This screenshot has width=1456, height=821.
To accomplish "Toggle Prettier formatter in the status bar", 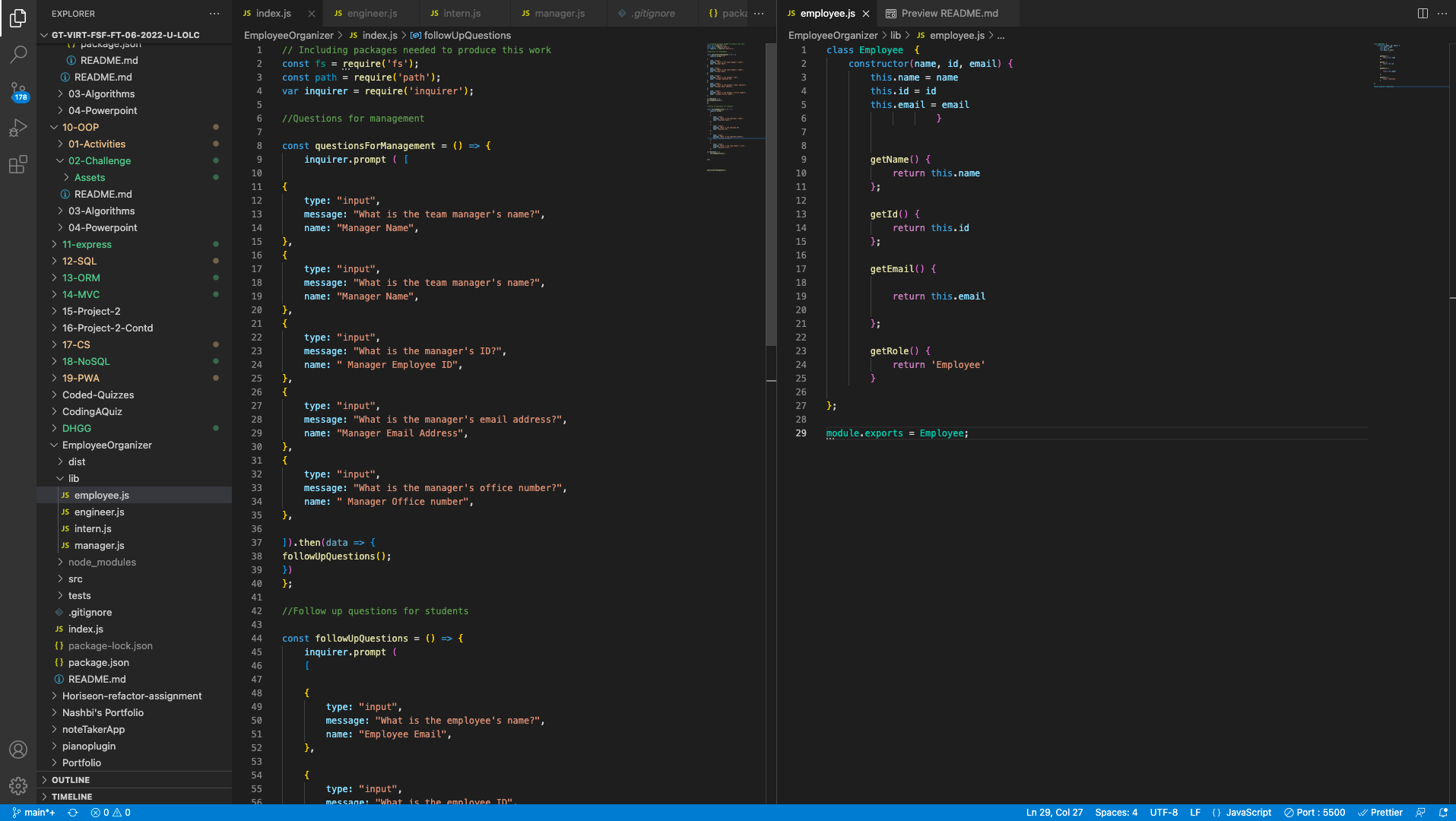I will [x=1381, y=812].
